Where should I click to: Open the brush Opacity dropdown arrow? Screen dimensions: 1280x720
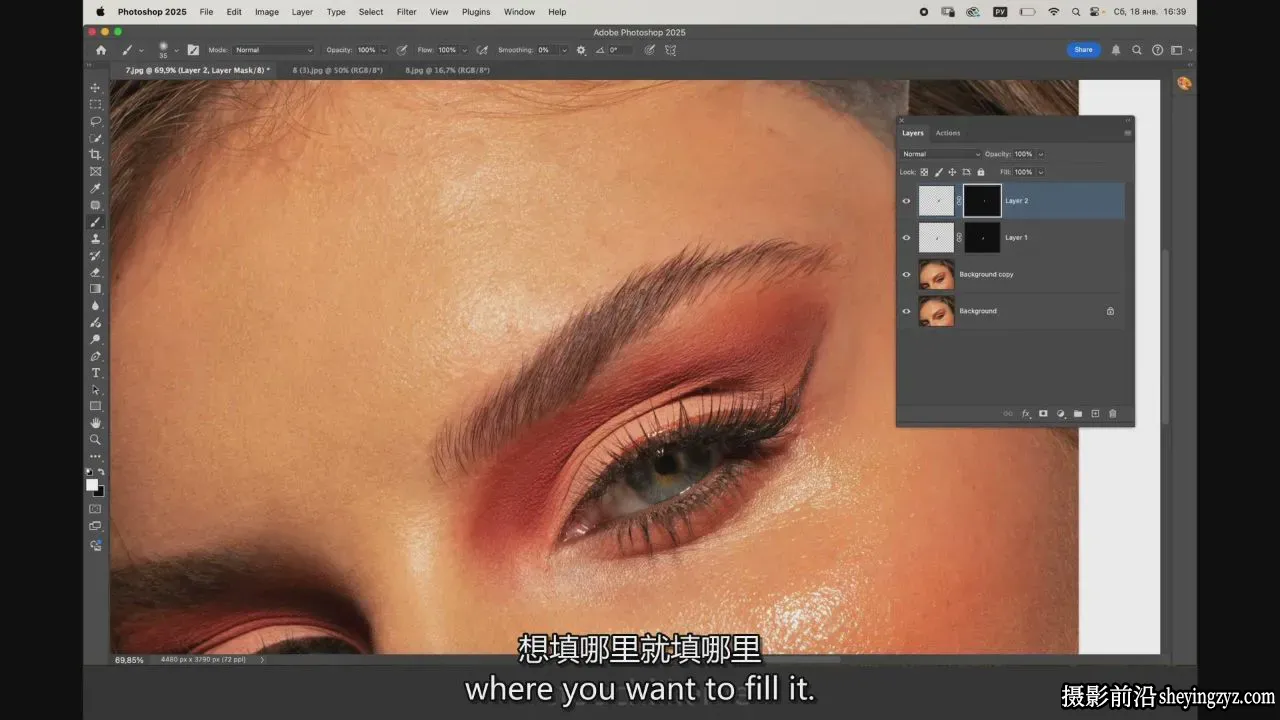pyautogui.click(x=384, y=50)
